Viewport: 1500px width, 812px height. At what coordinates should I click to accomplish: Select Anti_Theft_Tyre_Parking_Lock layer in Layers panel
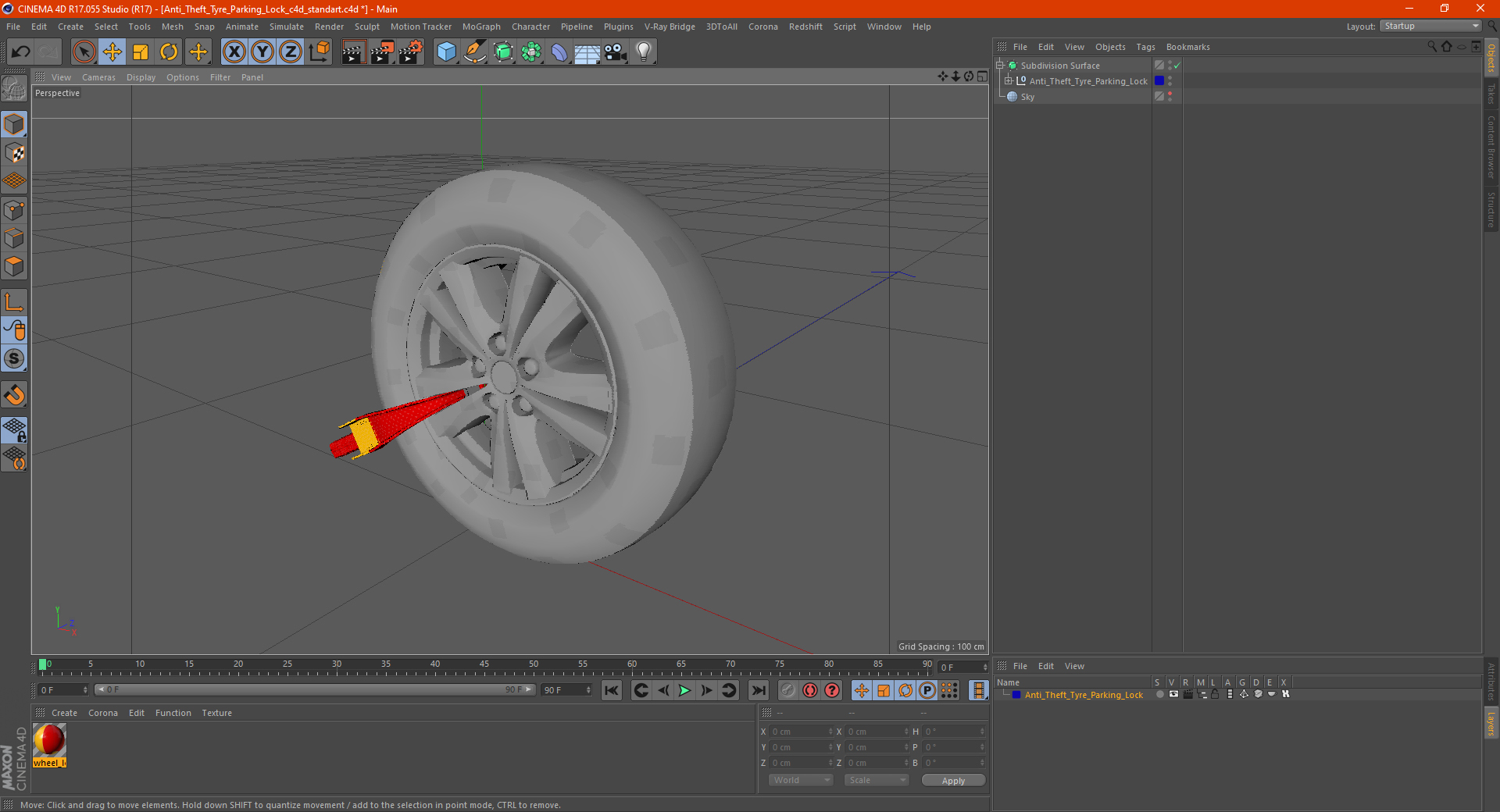point(1084,695)
